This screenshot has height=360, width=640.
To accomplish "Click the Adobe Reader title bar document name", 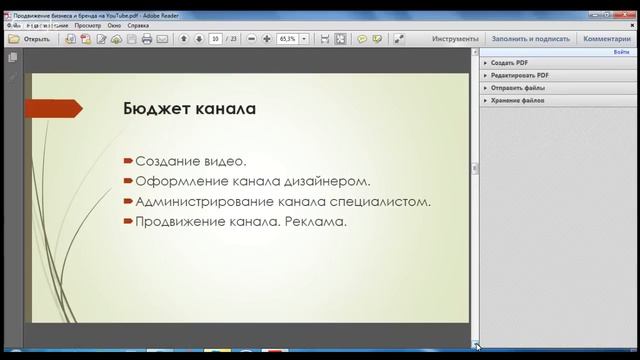I will (96, 16).
